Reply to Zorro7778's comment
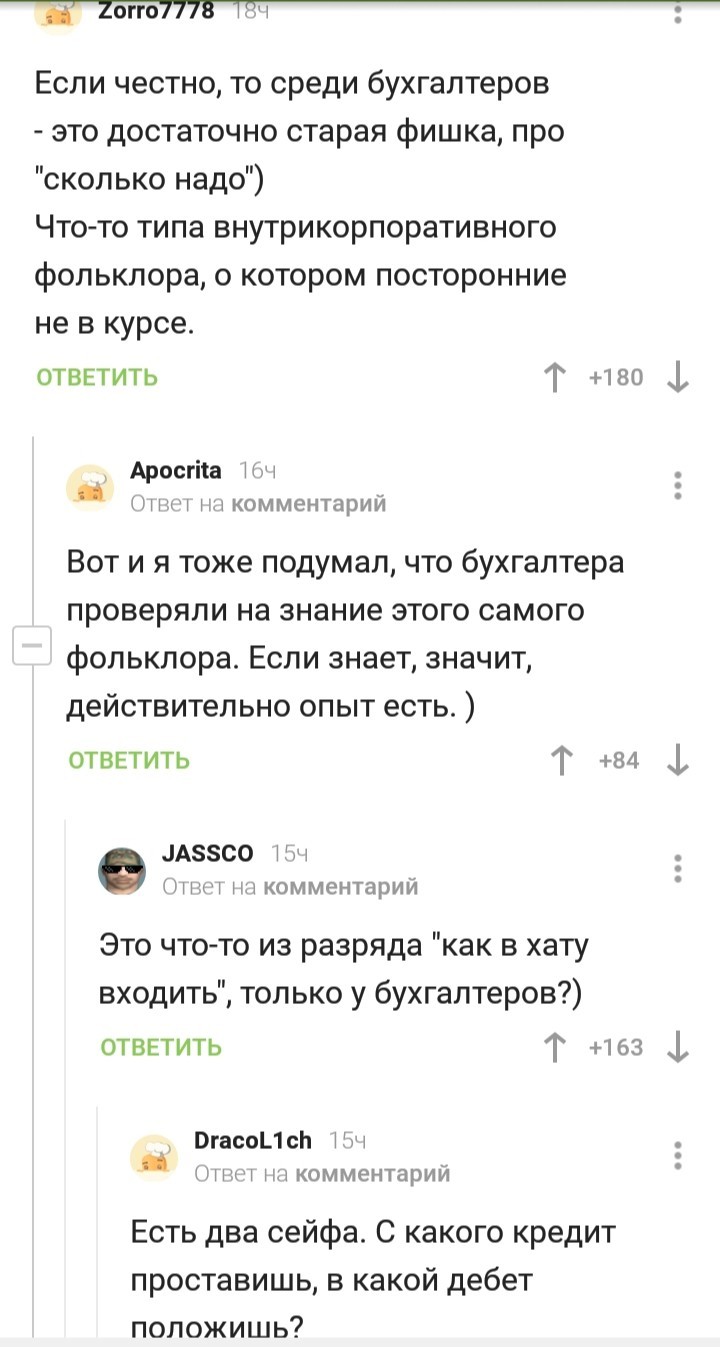 point(97,378)
